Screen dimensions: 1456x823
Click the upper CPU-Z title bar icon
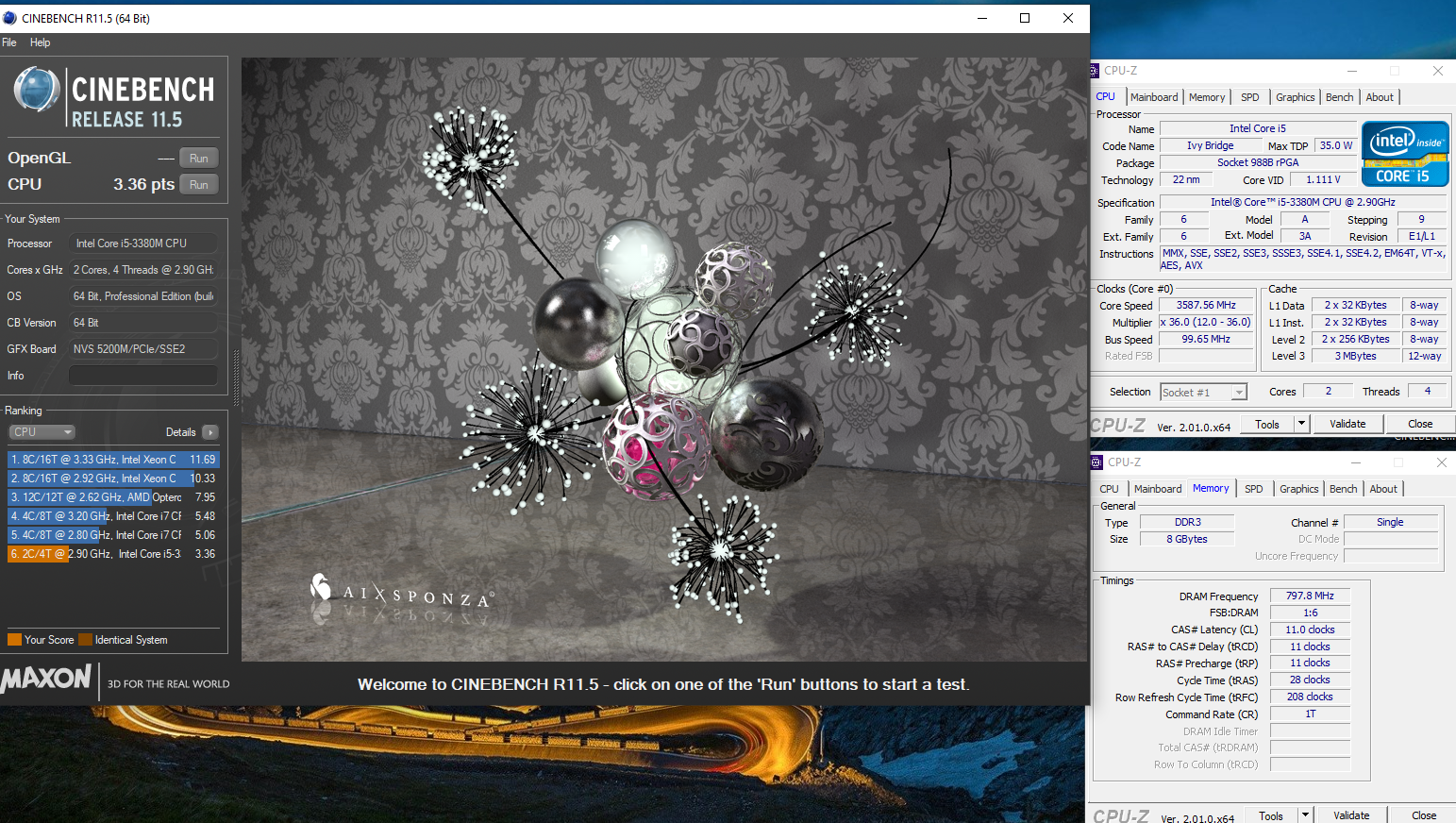click(1095, 71)
